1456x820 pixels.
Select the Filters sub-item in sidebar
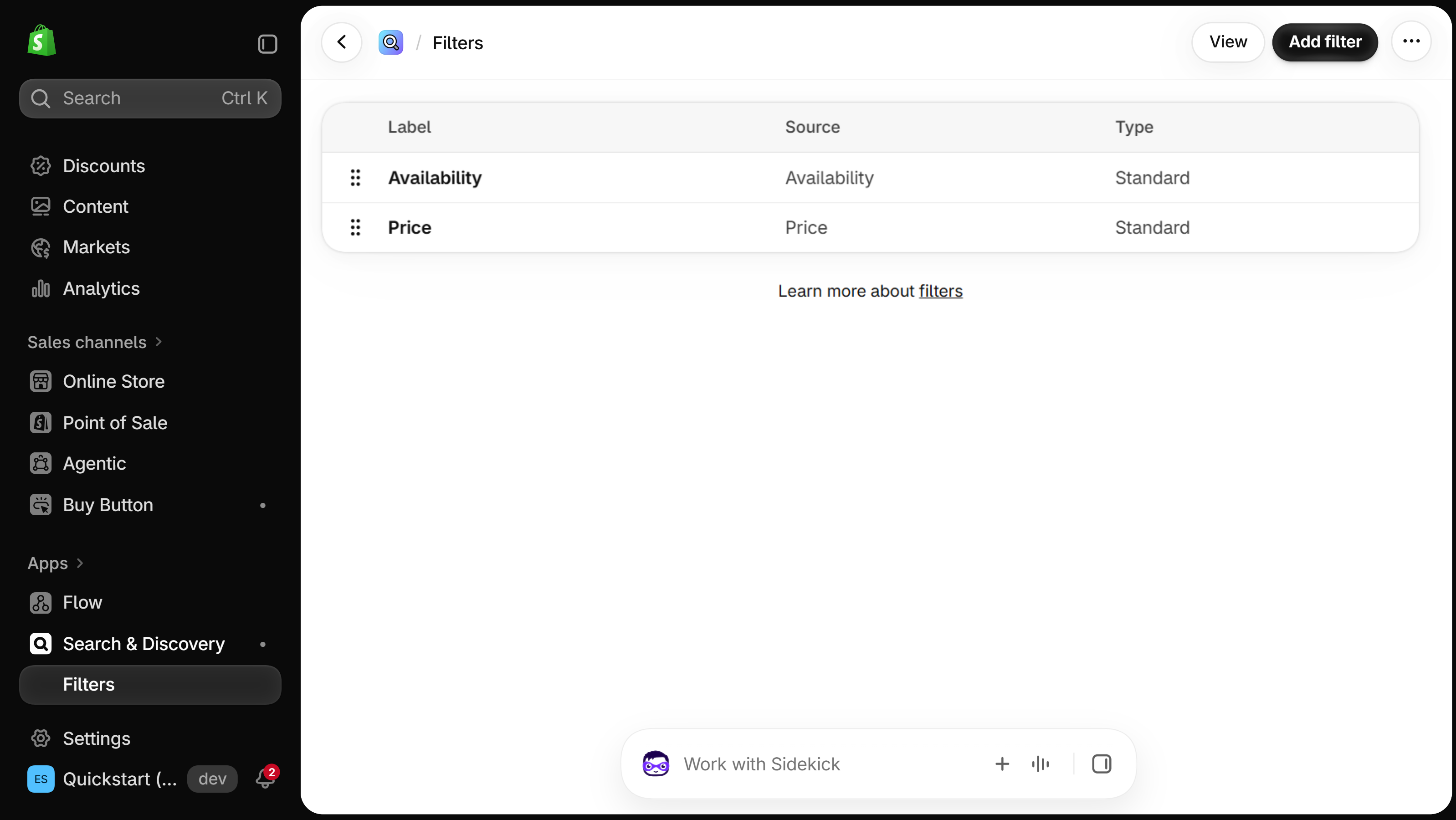[x=150, y=684]
